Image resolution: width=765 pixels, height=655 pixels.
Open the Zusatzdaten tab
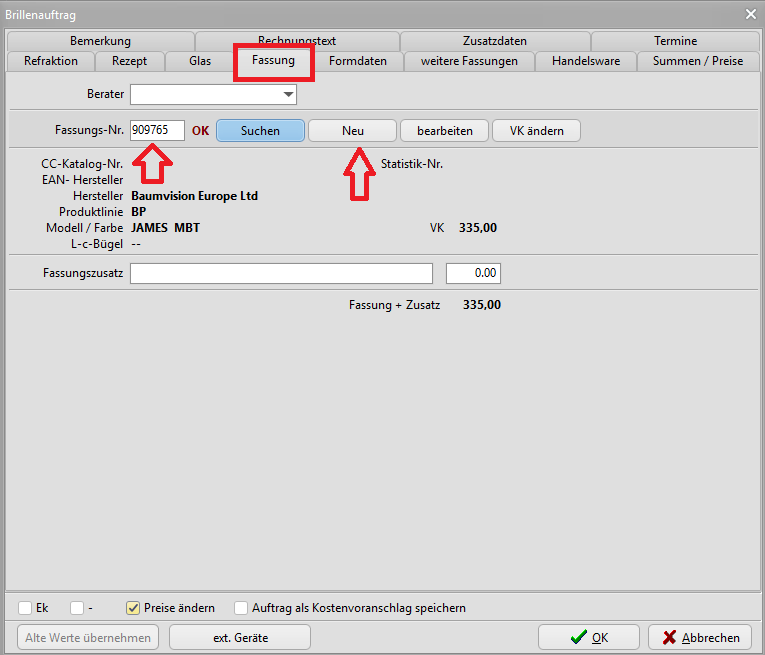point(495,41)
